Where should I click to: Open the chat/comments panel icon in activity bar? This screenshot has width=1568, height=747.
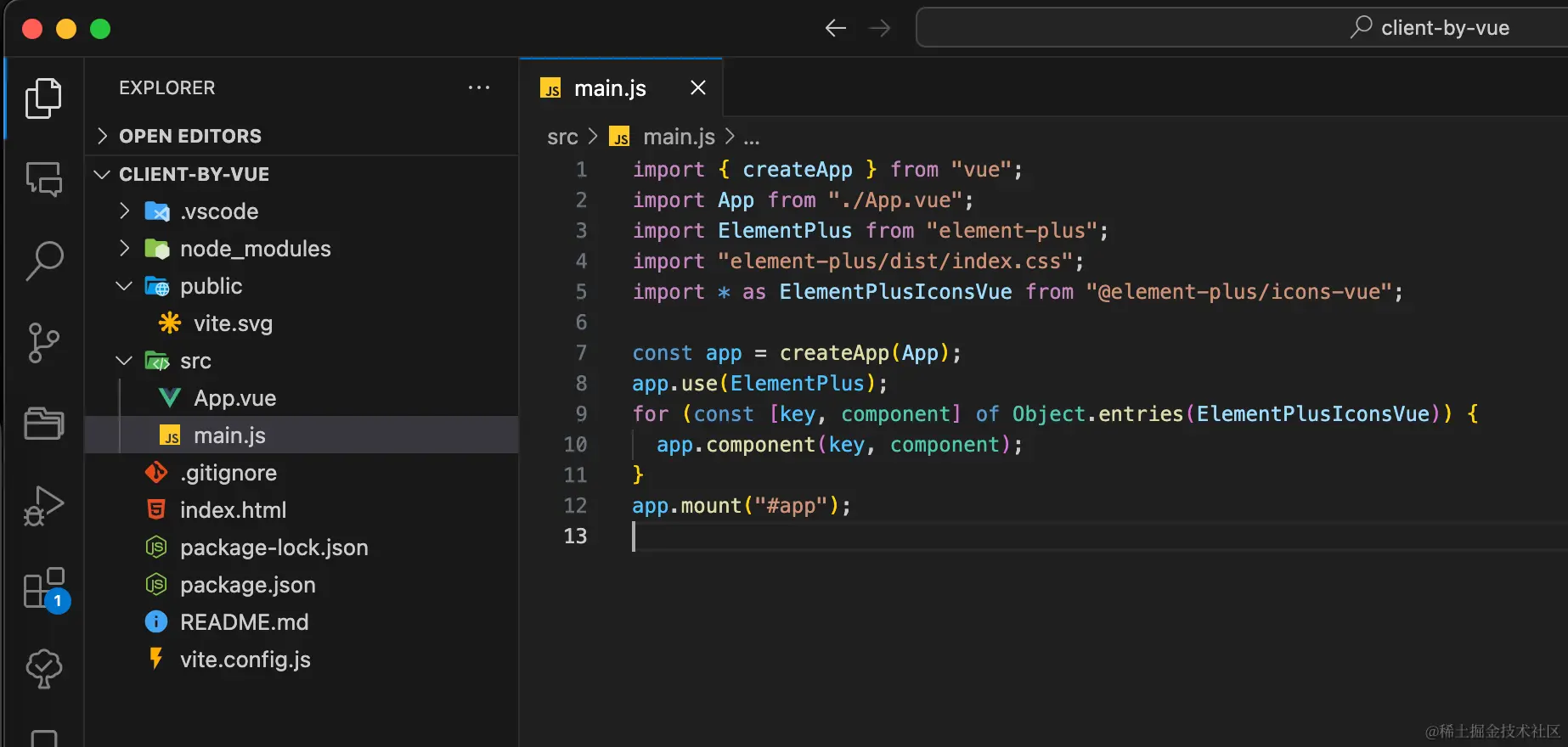tap(44, 179)
